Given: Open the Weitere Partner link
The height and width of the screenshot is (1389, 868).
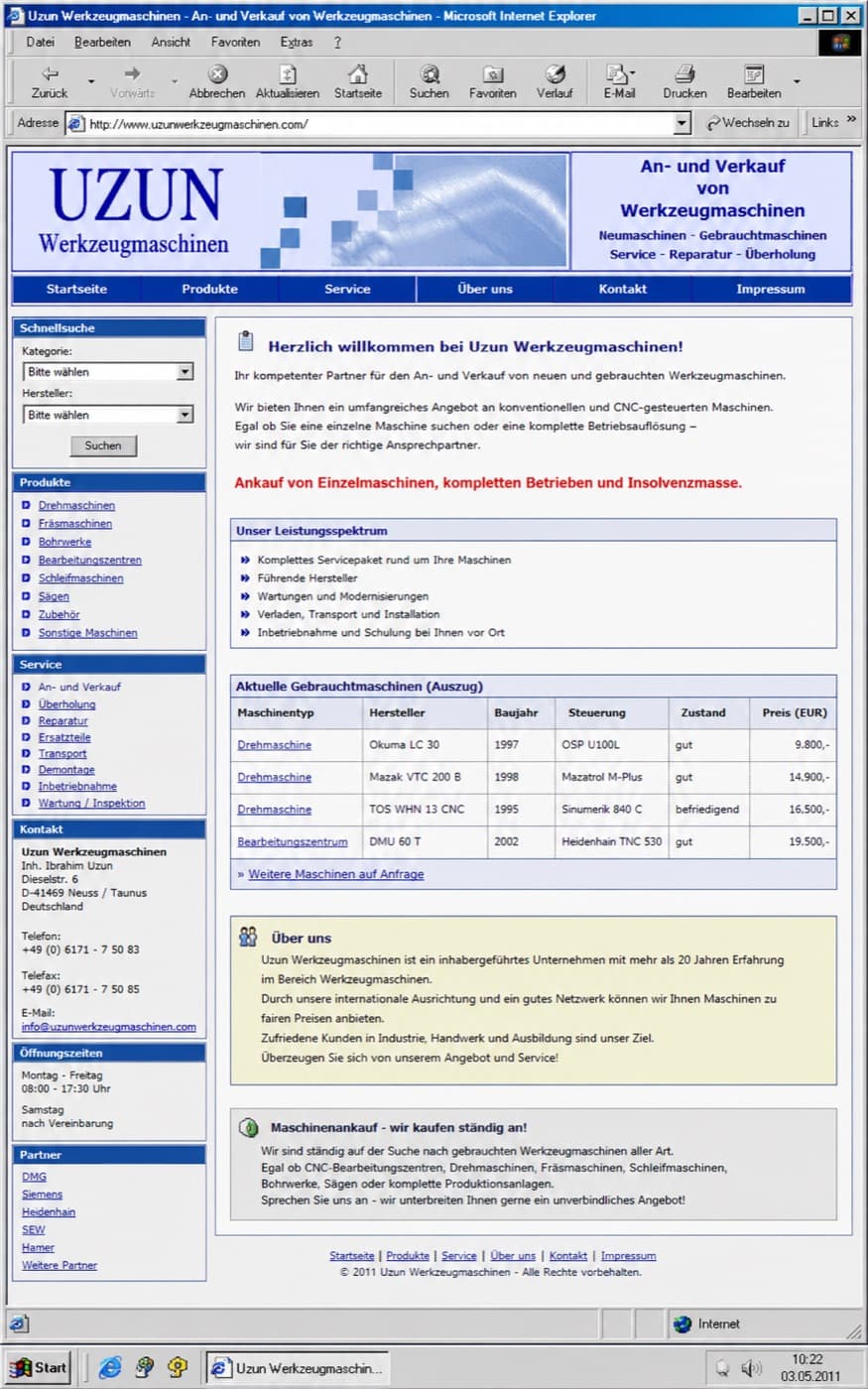Looking at the screenshot, I should tap(60, 1265).
